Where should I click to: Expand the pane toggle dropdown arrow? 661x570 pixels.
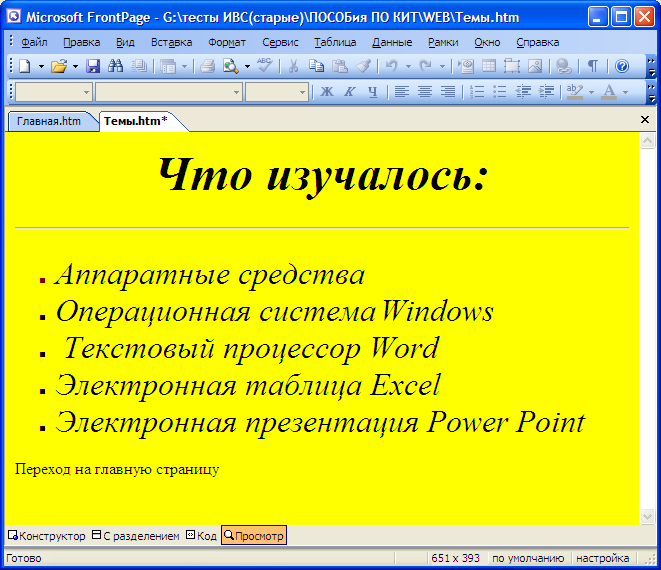click(x=184, y=66)
